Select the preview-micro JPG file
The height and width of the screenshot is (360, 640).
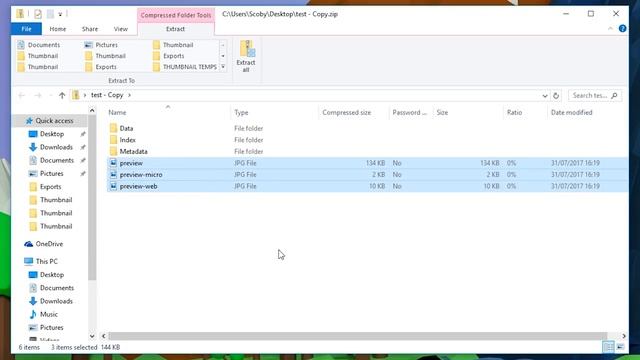(x=367, y=175)
